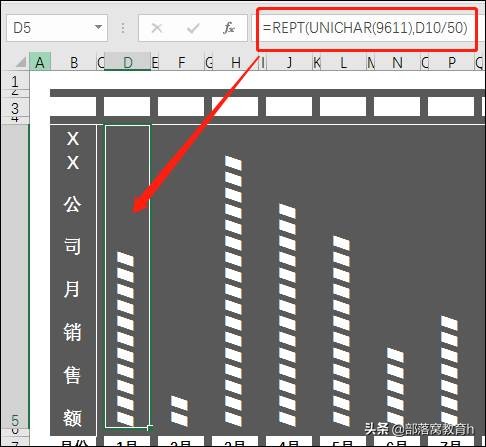Click the bar cell in column N
This screenshot has height=447, width=486.
397,276
